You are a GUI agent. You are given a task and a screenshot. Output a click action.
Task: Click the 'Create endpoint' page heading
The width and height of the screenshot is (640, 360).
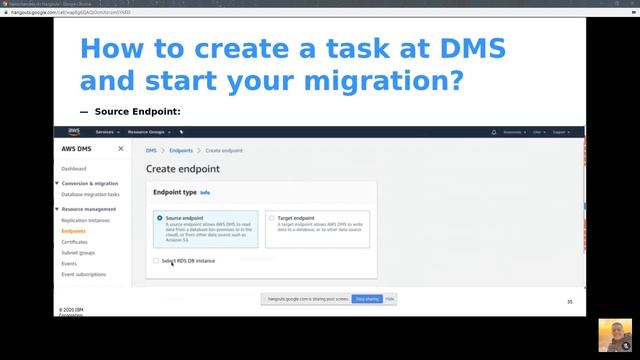tap(183, 169)
